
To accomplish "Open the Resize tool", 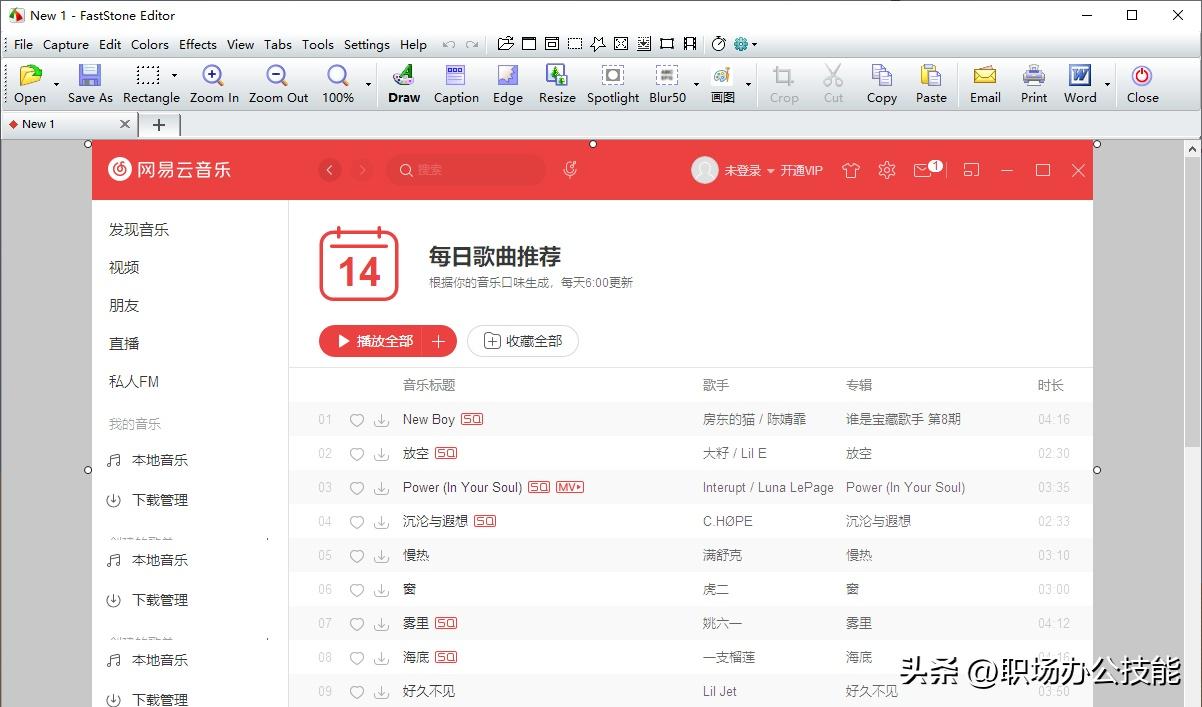I will (x=556, y=80).
